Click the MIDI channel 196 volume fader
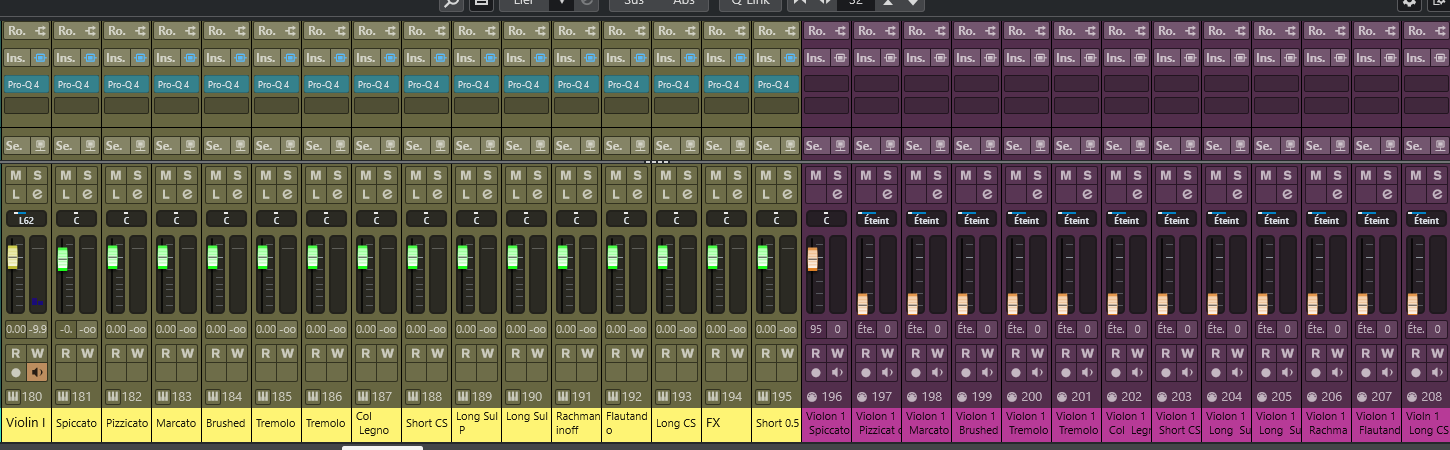This screenshot has height=450, width=1450. (x=813, y=258)
